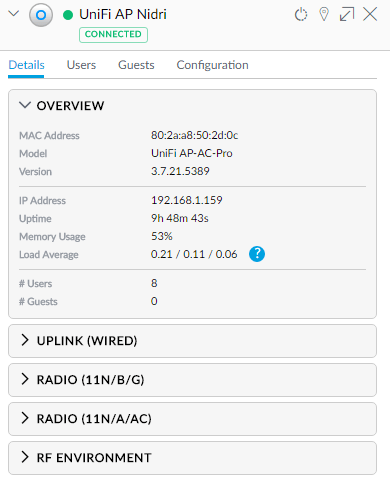Close the UniFi AP Nidri panel

370,14
